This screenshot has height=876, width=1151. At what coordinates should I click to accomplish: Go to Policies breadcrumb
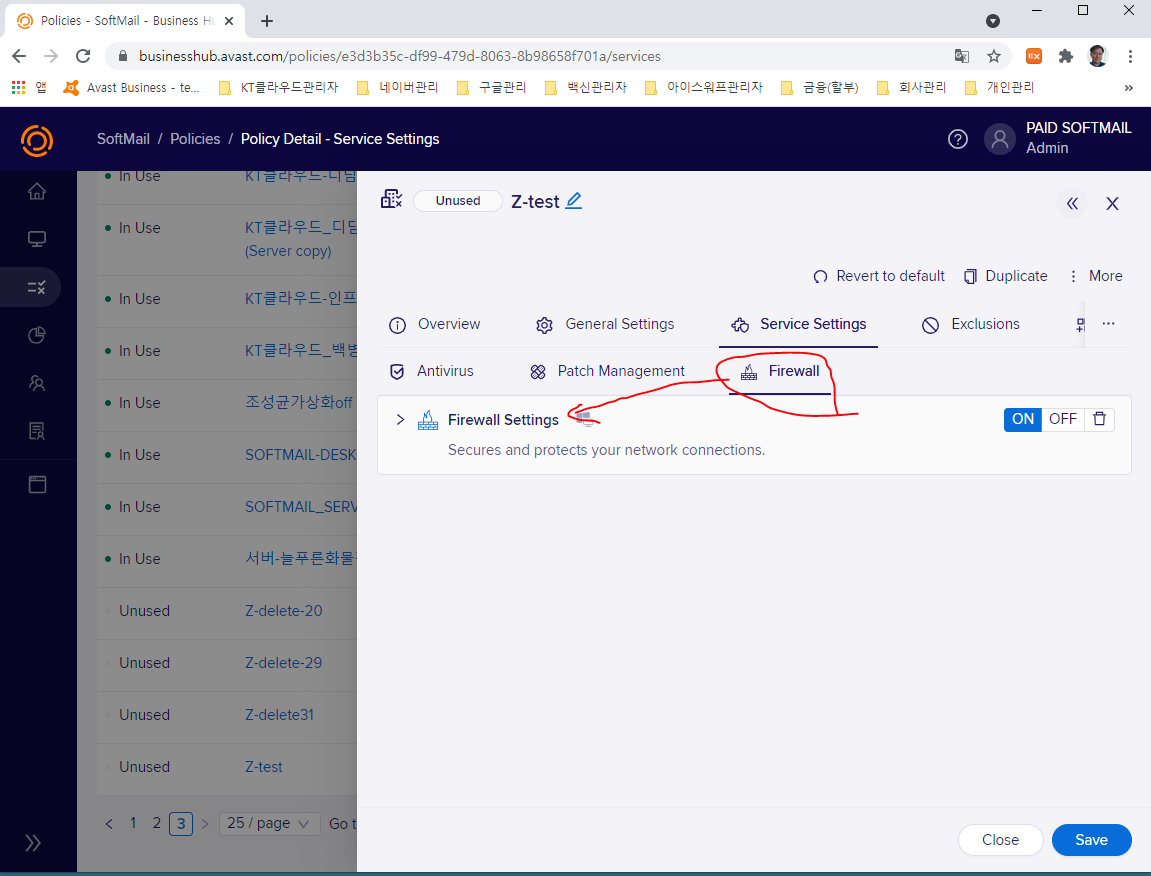point(195,139)
